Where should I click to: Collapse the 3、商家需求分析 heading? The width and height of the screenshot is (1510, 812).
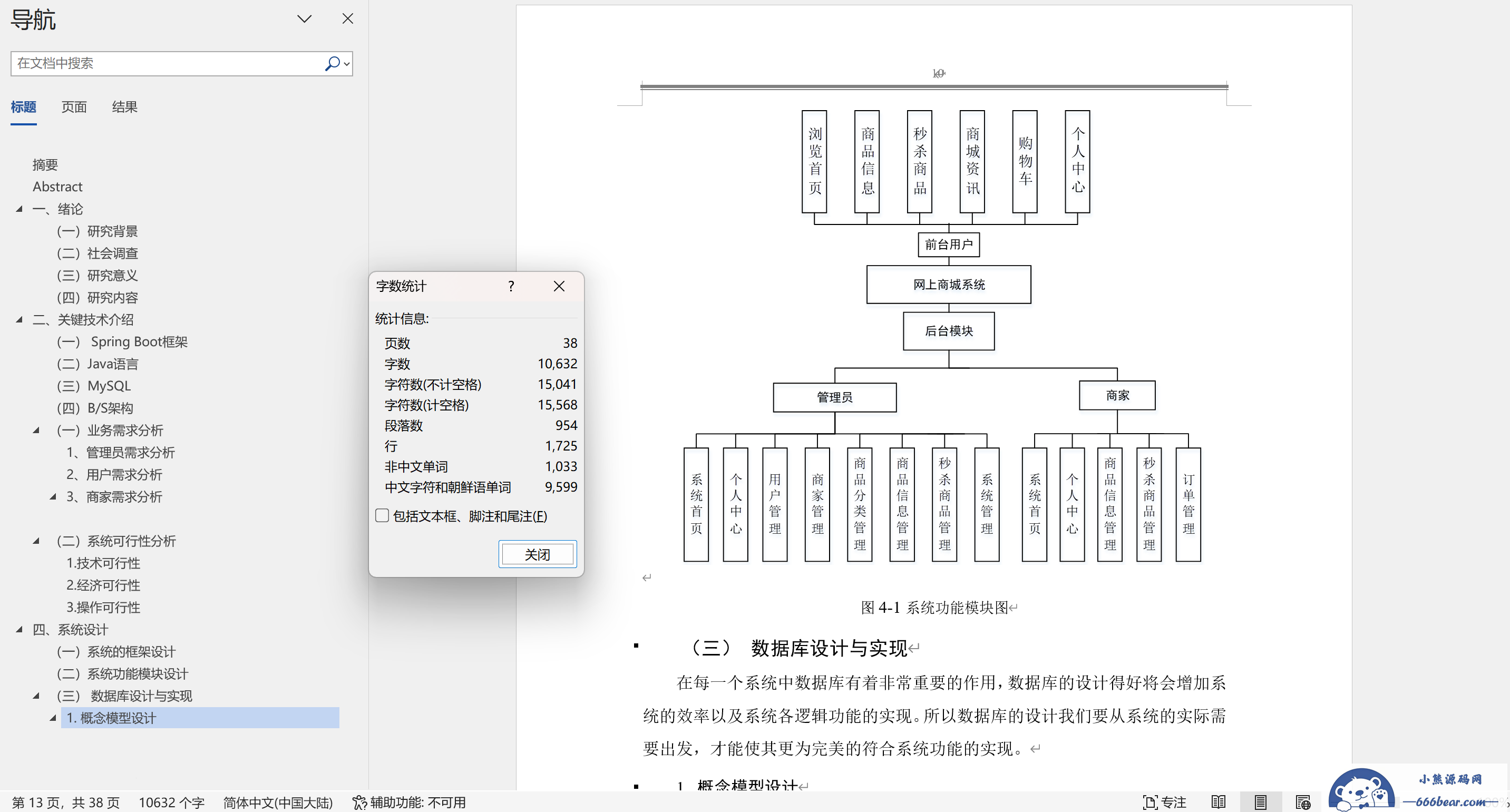(53, 496)
